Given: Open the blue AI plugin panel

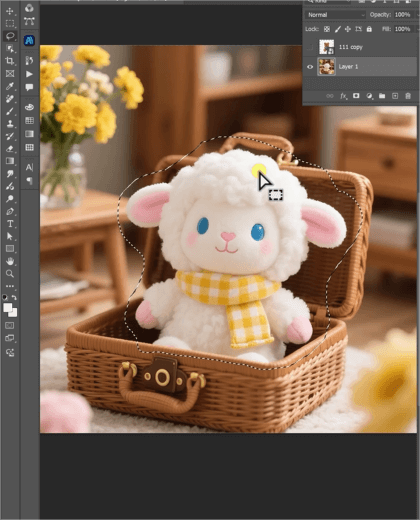Looking at the screenshot, I should tap(29, 40).
